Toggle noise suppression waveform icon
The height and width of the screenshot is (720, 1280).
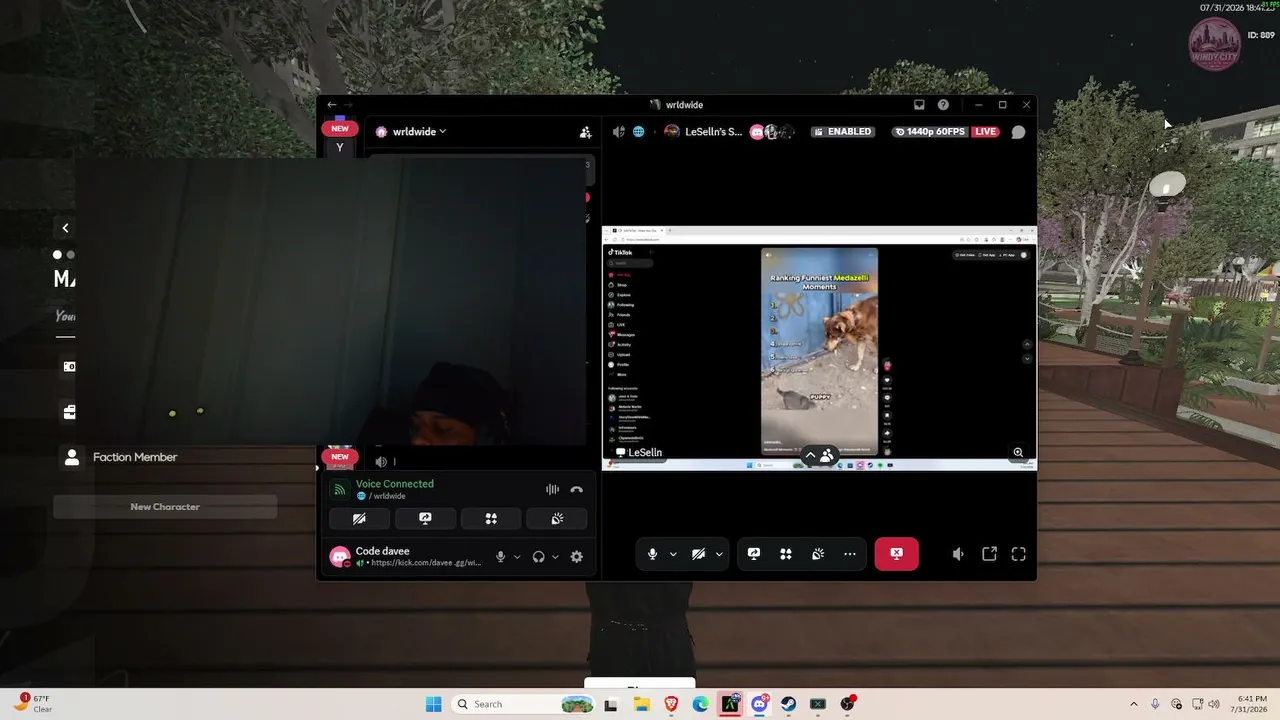coord(552,490)
